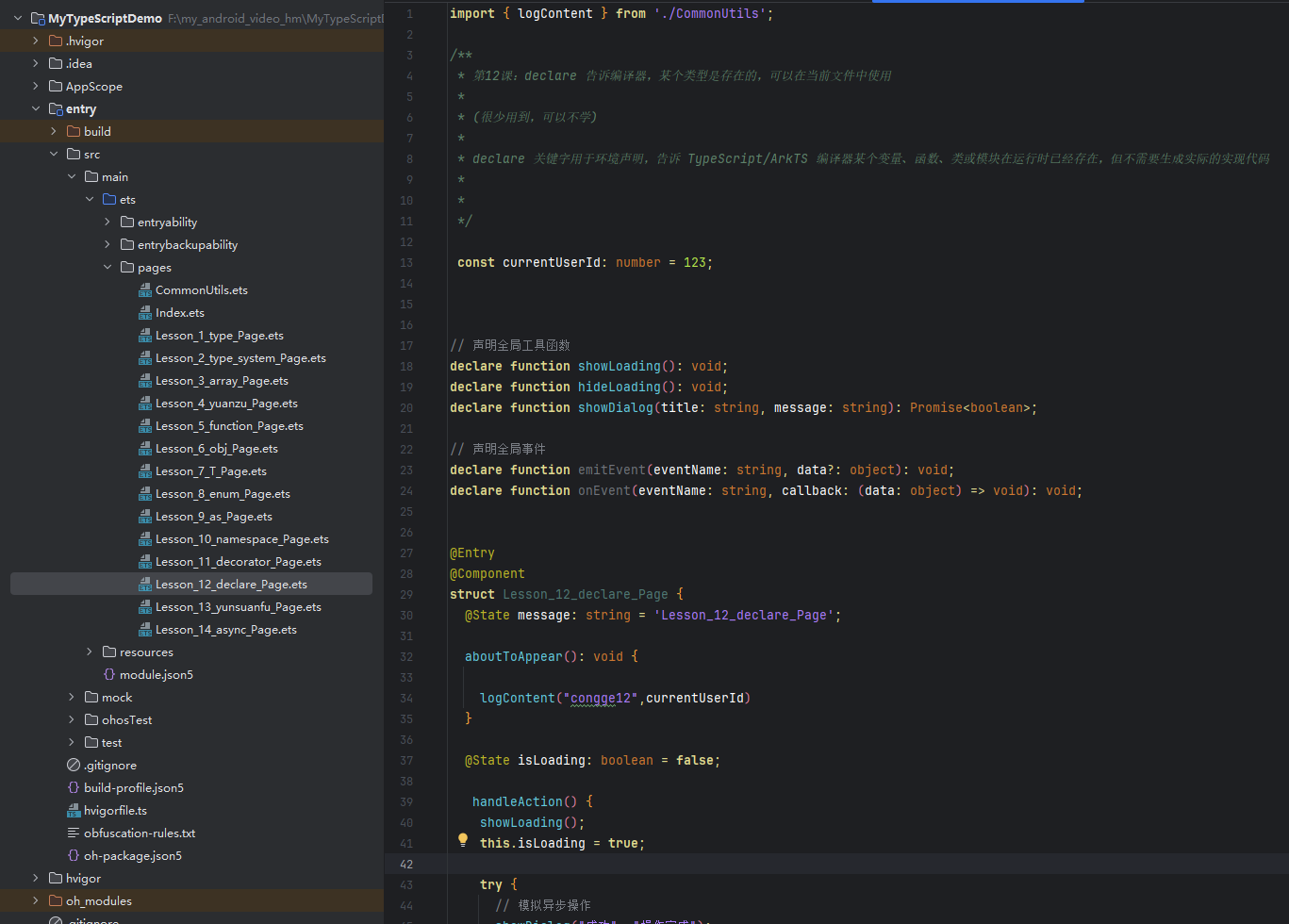Click the logContent call on line 34
The height and width of the screenshot is (924, 1289).
pyautogui.click(x=518, y=698)
